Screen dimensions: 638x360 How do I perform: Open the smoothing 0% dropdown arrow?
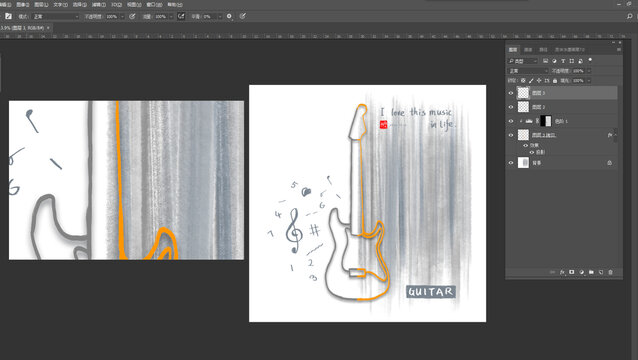[220, 16]
